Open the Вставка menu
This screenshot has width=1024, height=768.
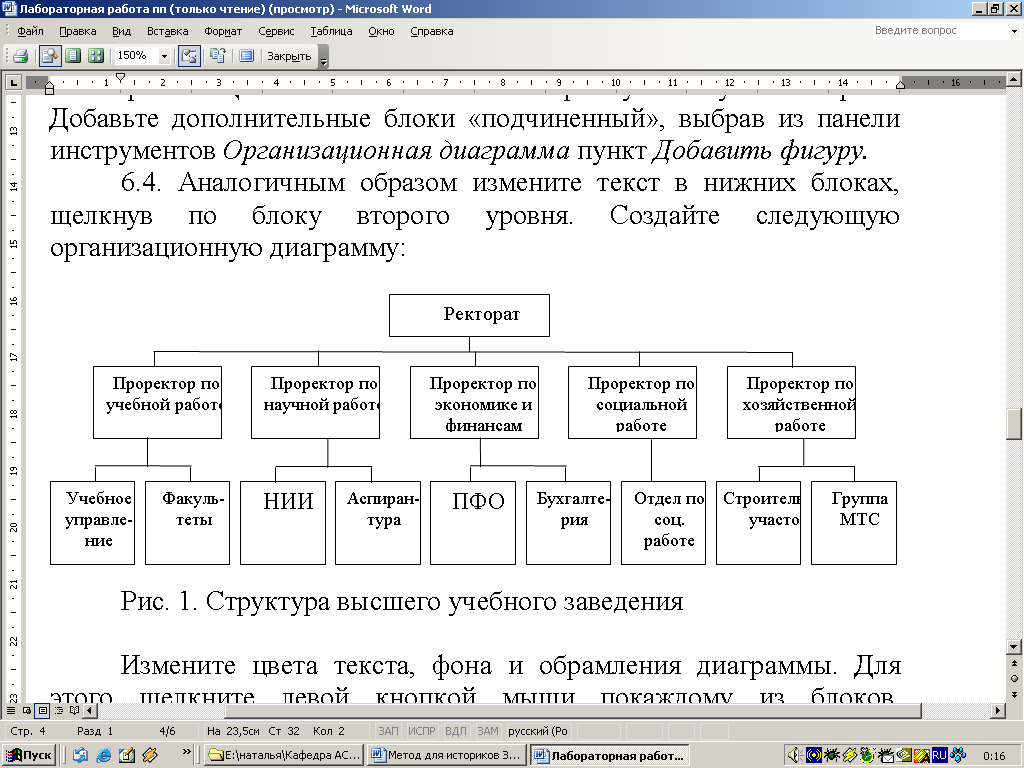pyautogui.click(x=168, y=31)
